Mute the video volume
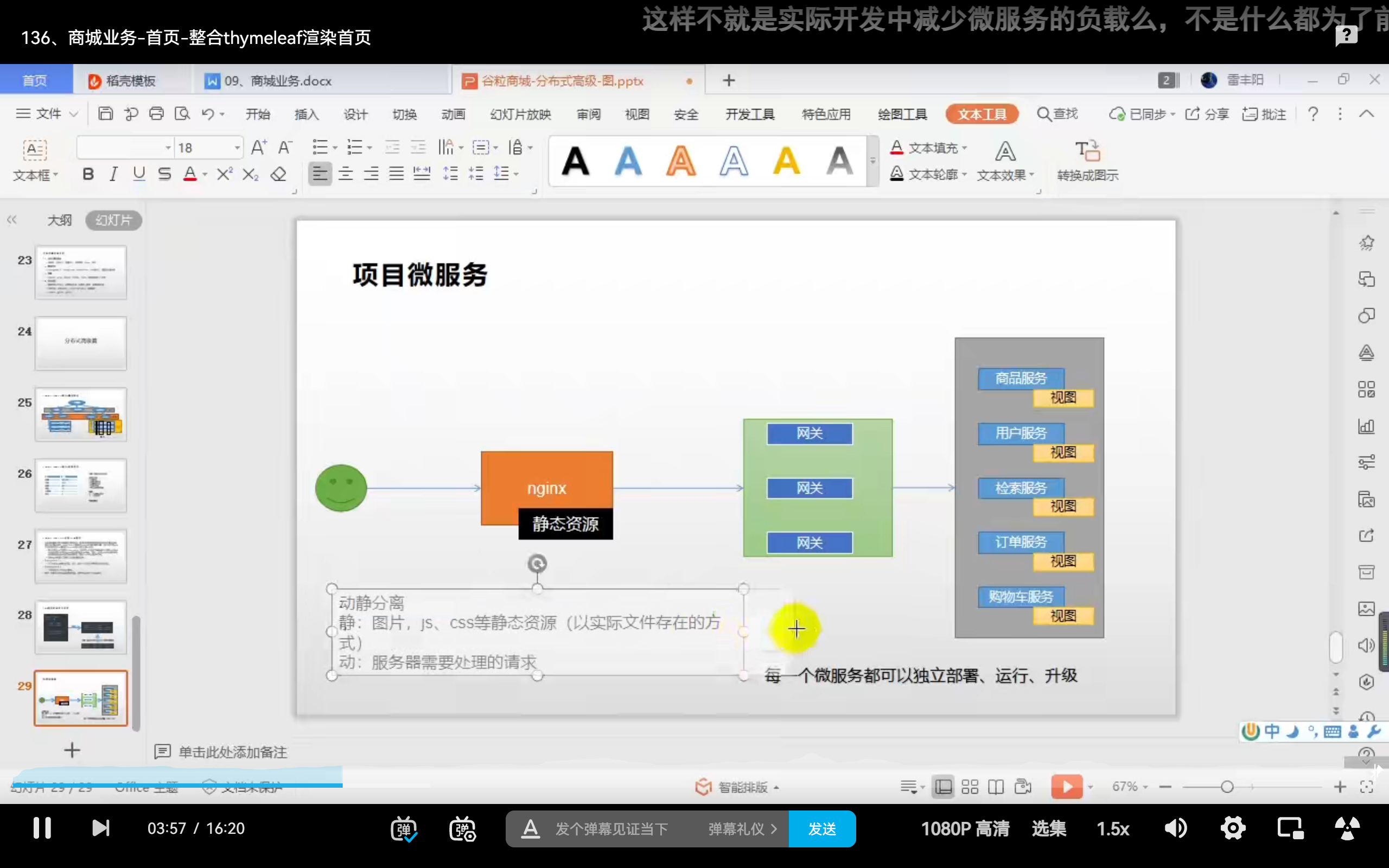The height and width of the screenshot is (868, 1389). pyautogui.click(x=1175, y=828)
